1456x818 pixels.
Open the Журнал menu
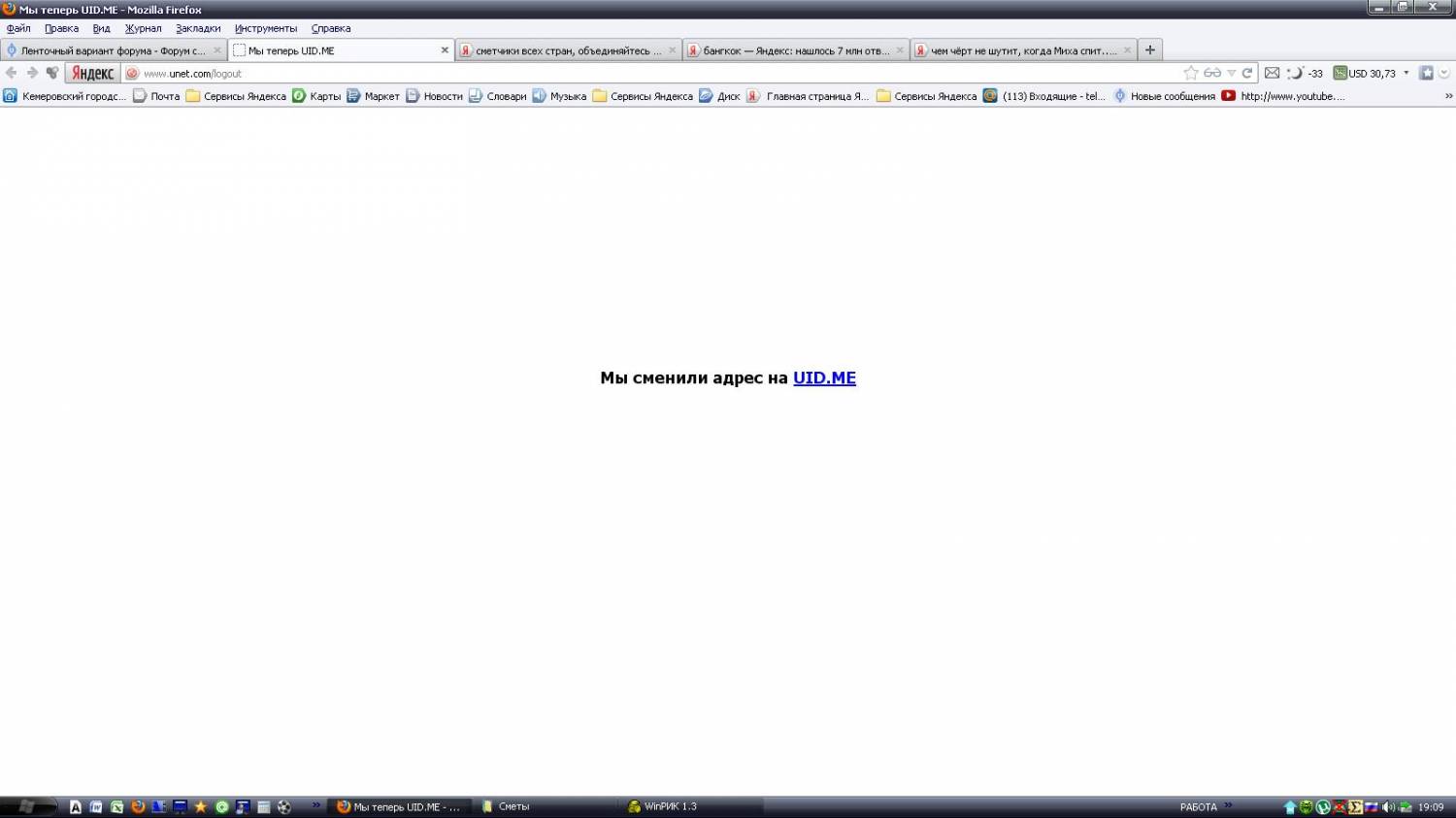(143, 28)
